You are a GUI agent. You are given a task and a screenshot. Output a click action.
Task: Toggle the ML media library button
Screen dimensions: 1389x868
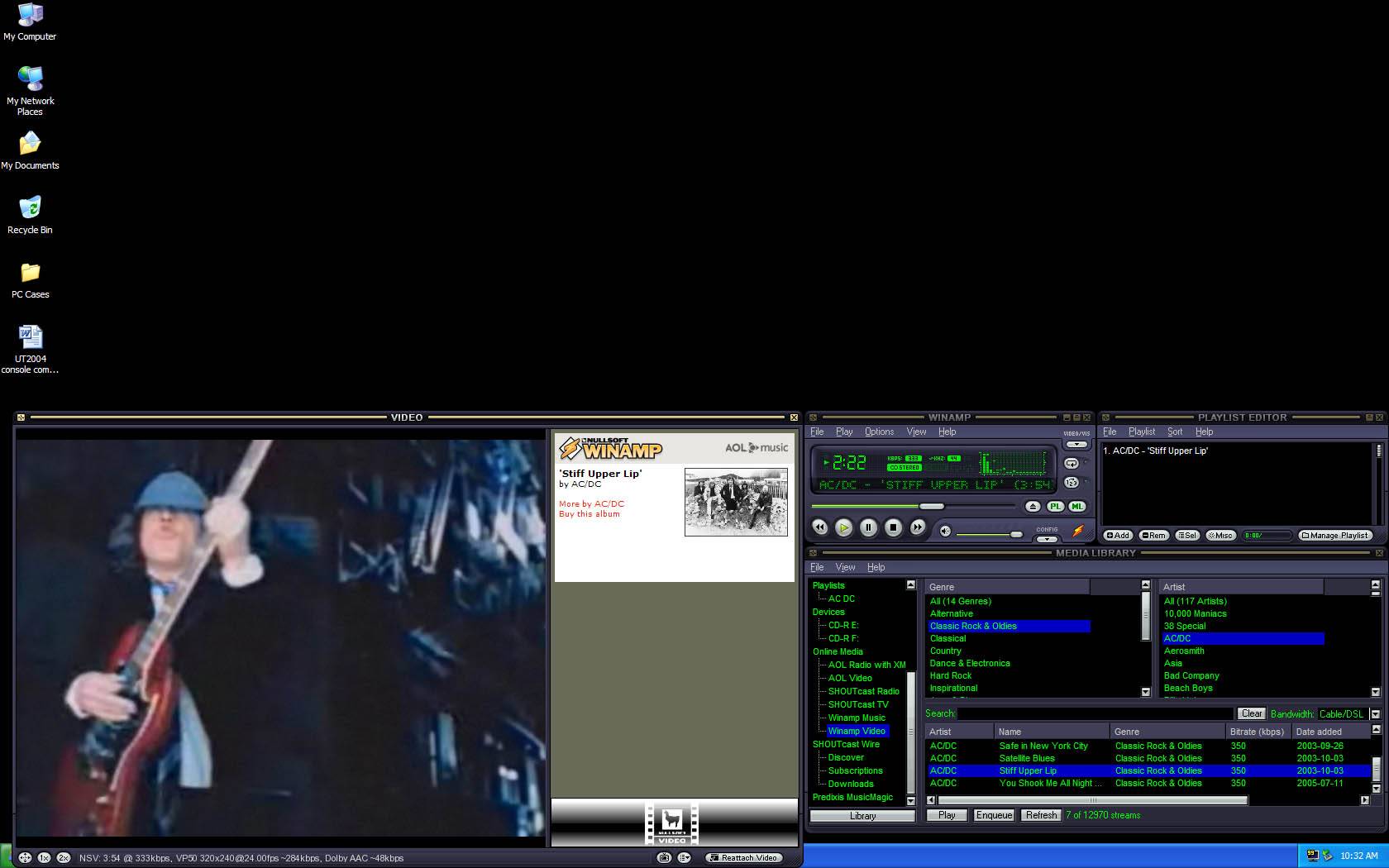tap(1076, 506)
